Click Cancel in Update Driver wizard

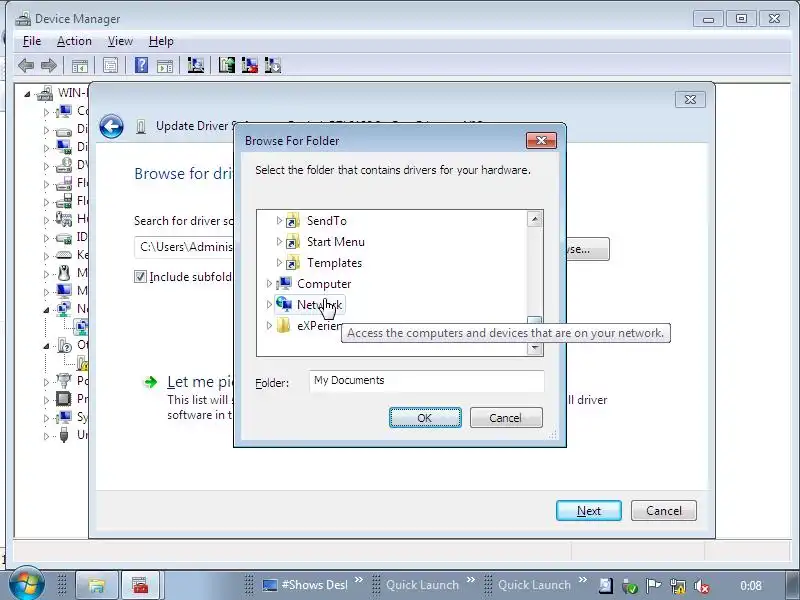tap(664, 511)
